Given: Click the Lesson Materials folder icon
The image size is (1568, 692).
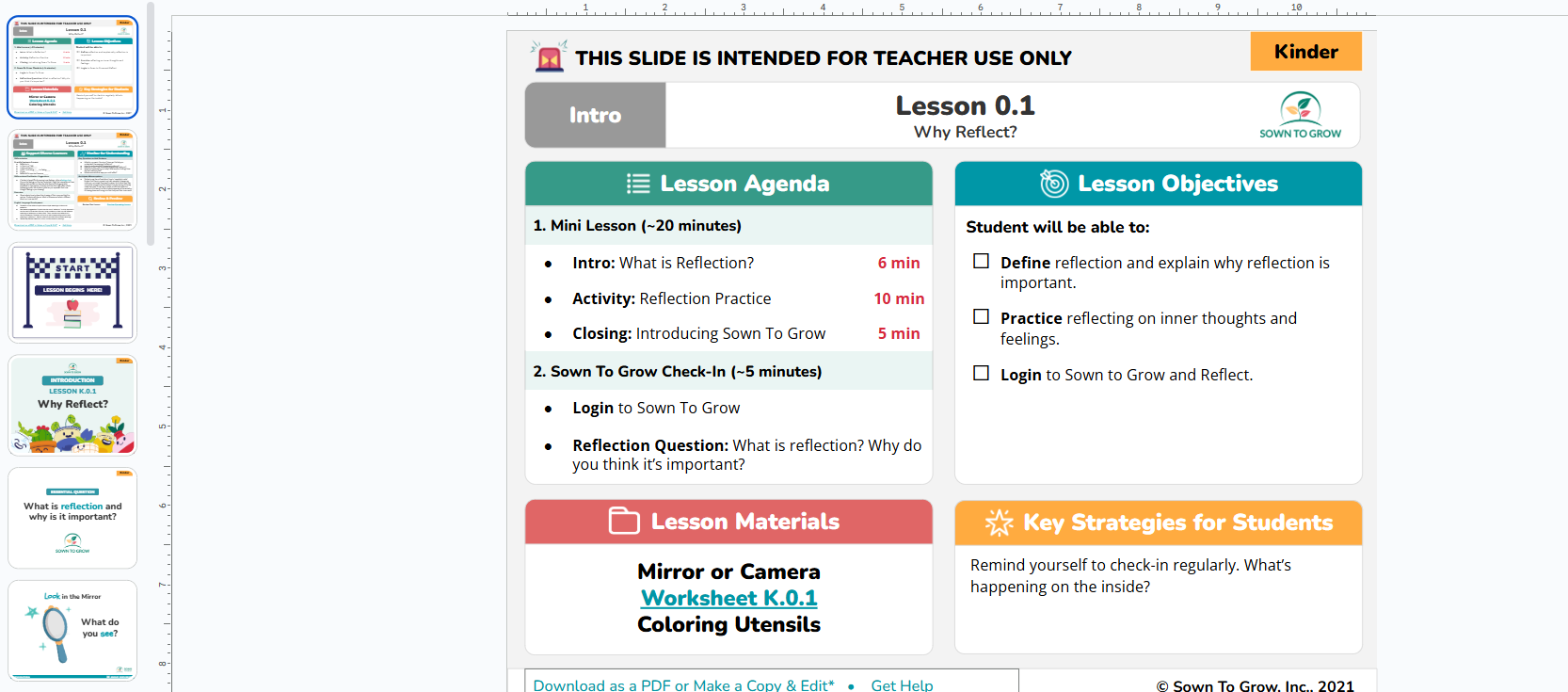Looking at the screenshot, I should (624, 521).
